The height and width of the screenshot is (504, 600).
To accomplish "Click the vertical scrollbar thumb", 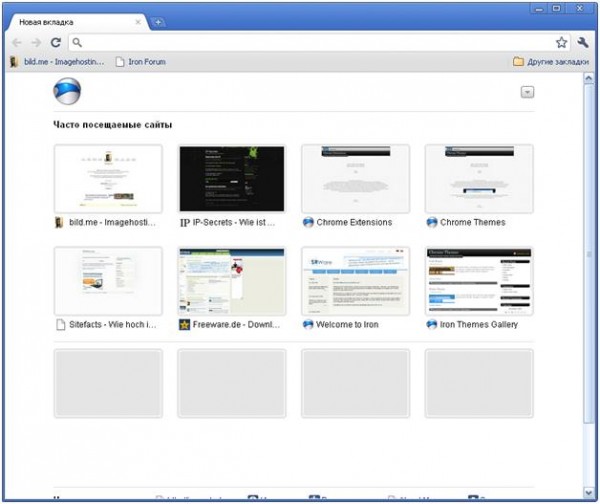I will (589, 254).
